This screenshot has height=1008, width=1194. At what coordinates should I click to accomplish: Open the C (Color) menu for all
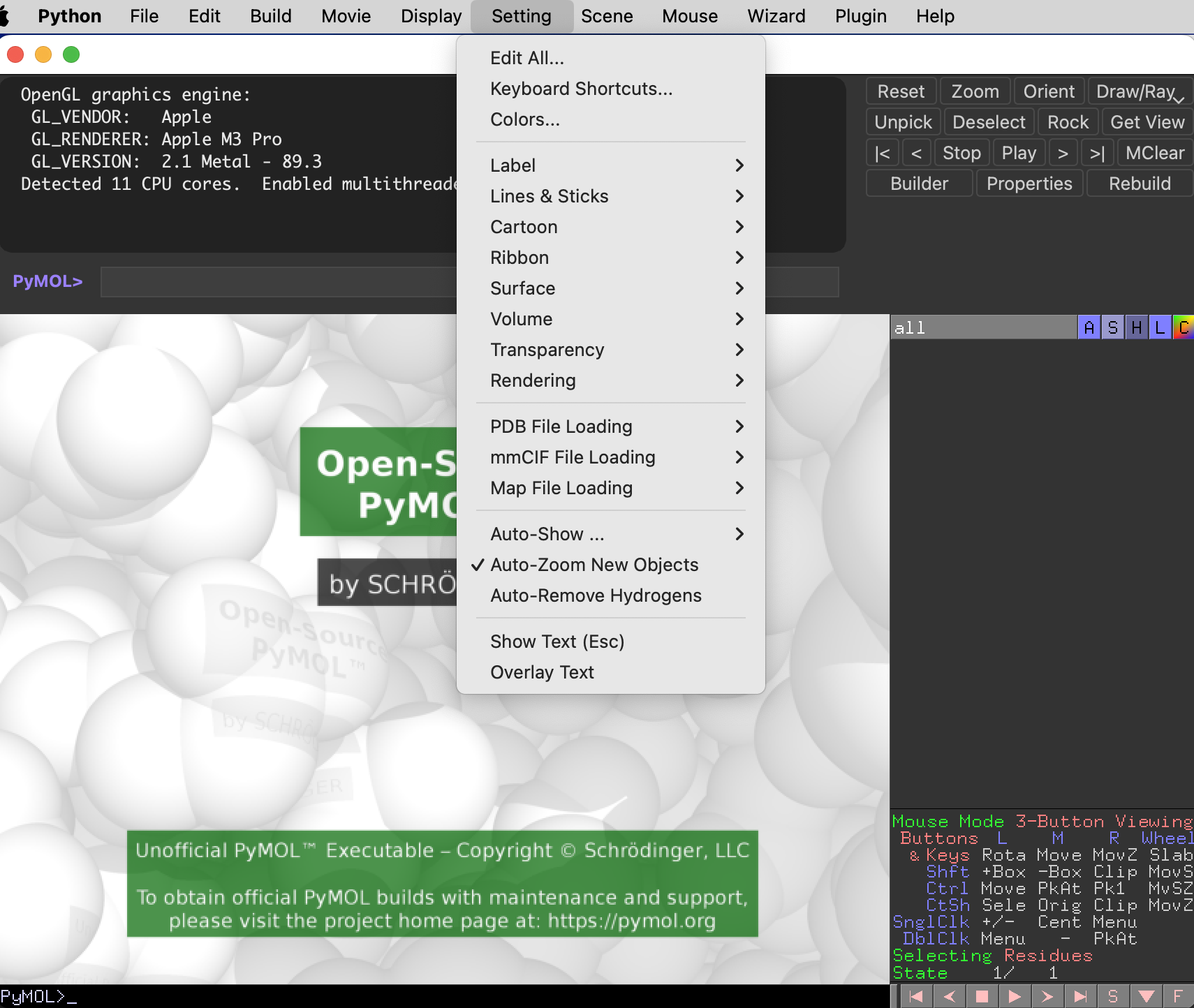[x=1184, y=327]
